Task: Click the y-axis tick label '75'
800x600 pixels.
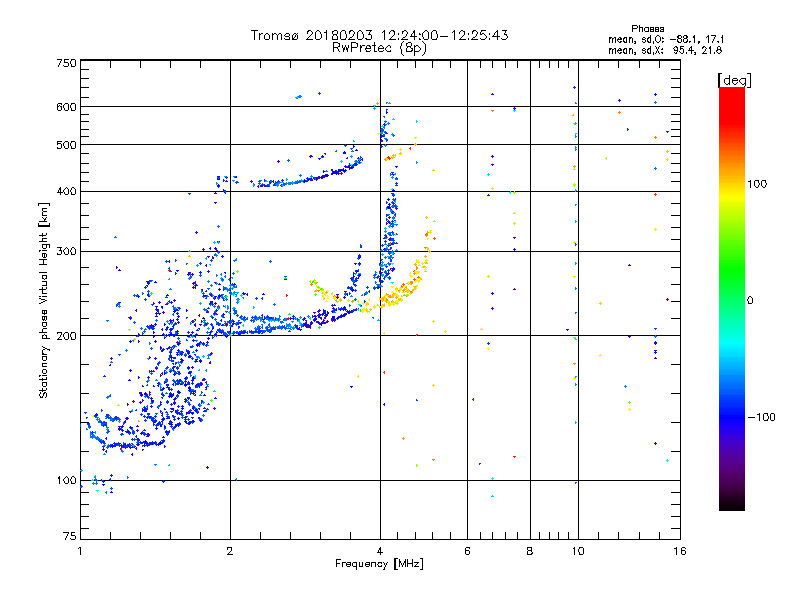Action: pyautogui.click(x=70, y=536)
